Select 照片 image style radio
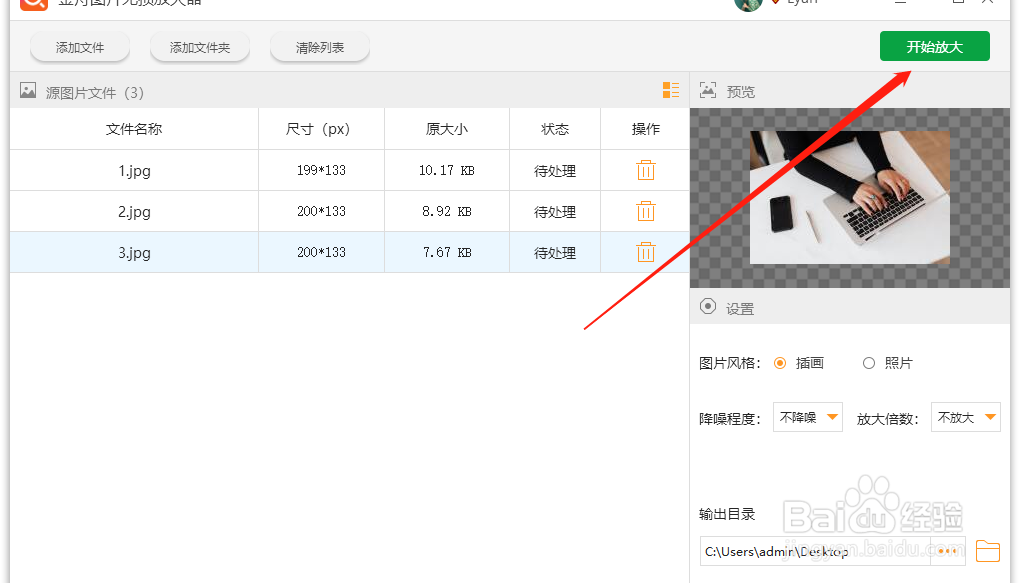The width and height of the screenshot is (1020, 584). [x=869, y=363]
